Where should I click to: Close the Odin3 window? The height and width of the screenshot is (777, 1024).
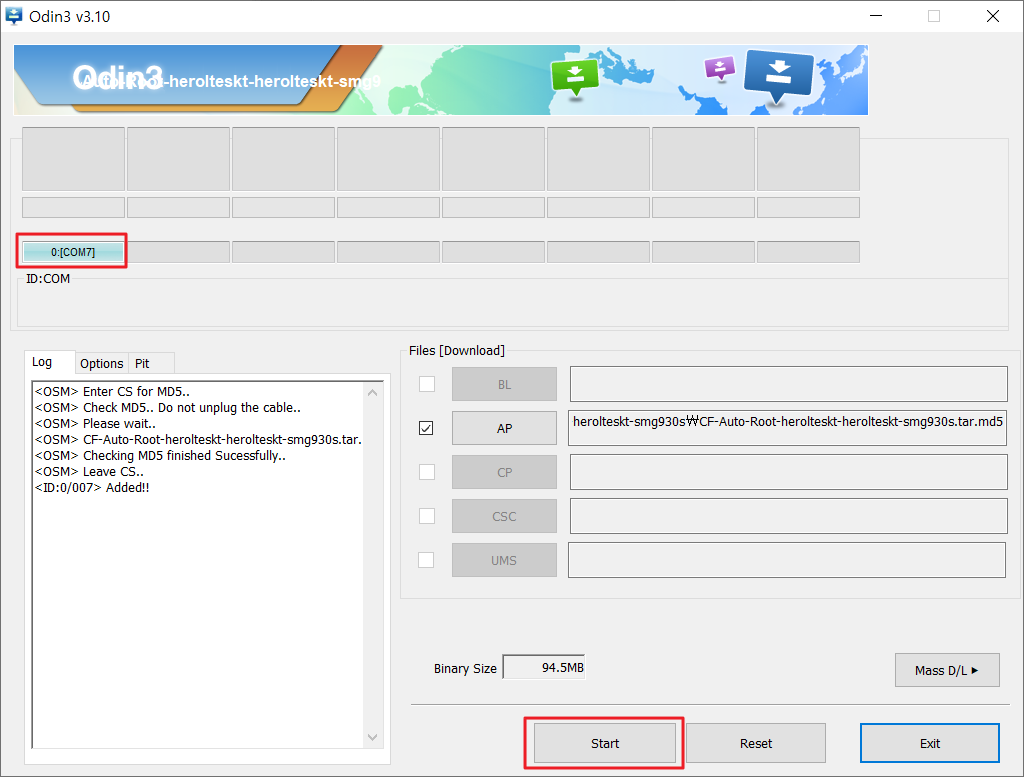(993, 16)
